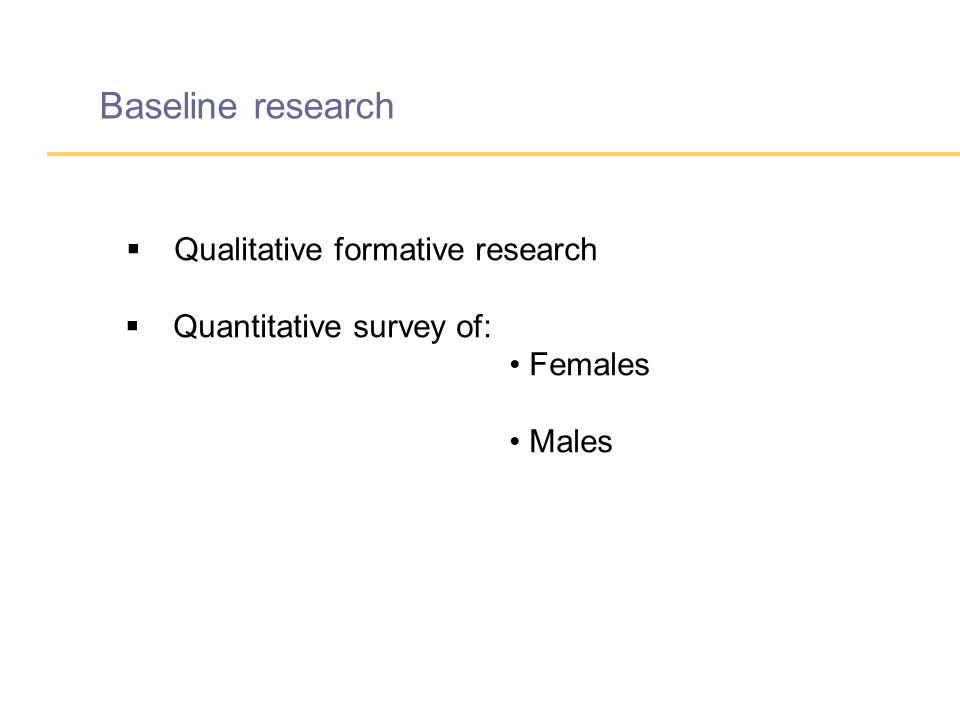Click the word "Qualitative"
Viewport: 960px width, 720px height.
click(248, 250)
